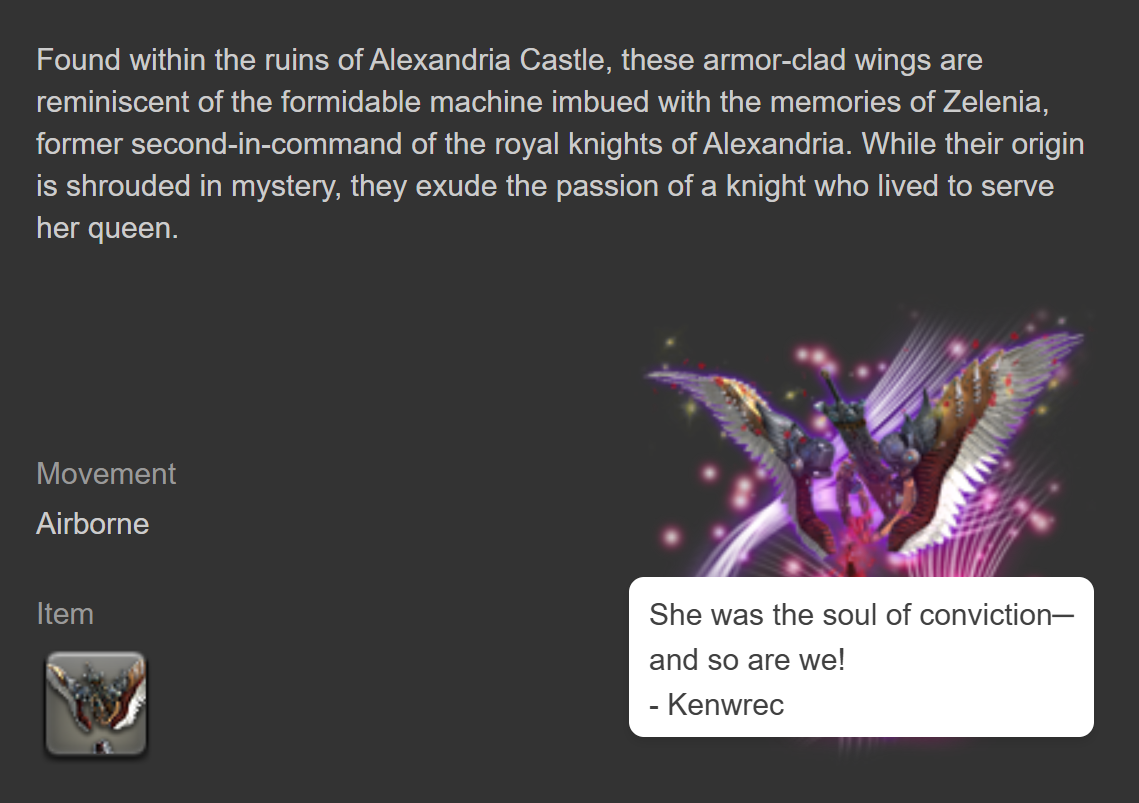
Task: Select the "Airborne" movement value
Action: click(x=93, y=524)
